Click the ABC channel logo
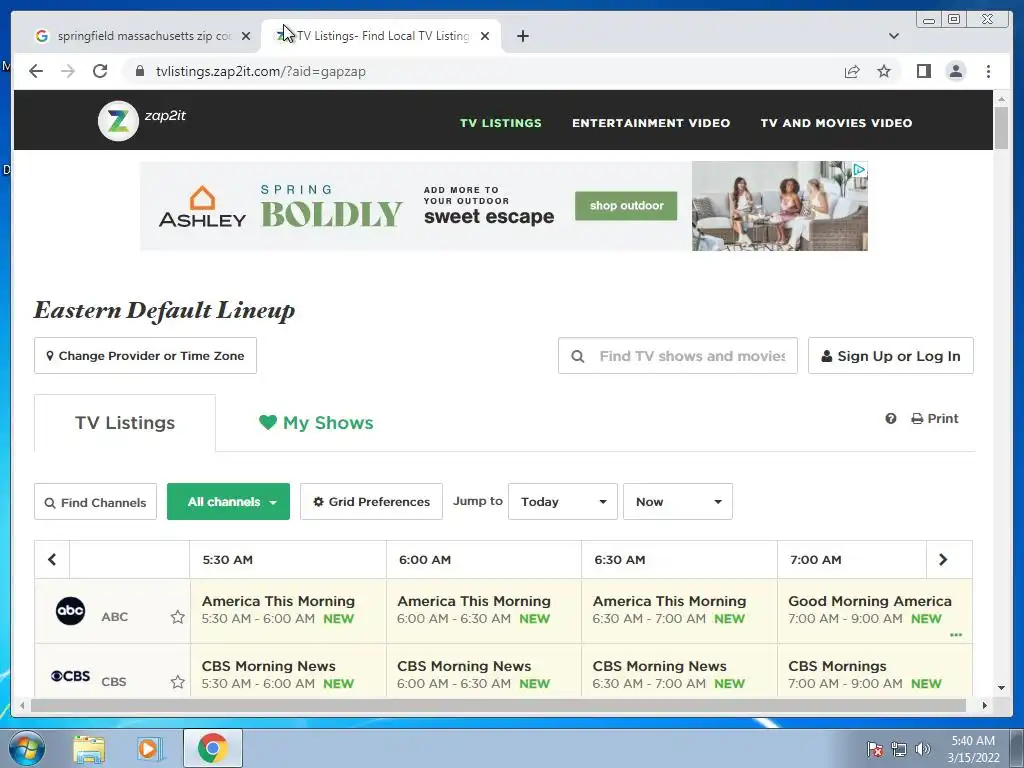 click(x=71, y=611)
